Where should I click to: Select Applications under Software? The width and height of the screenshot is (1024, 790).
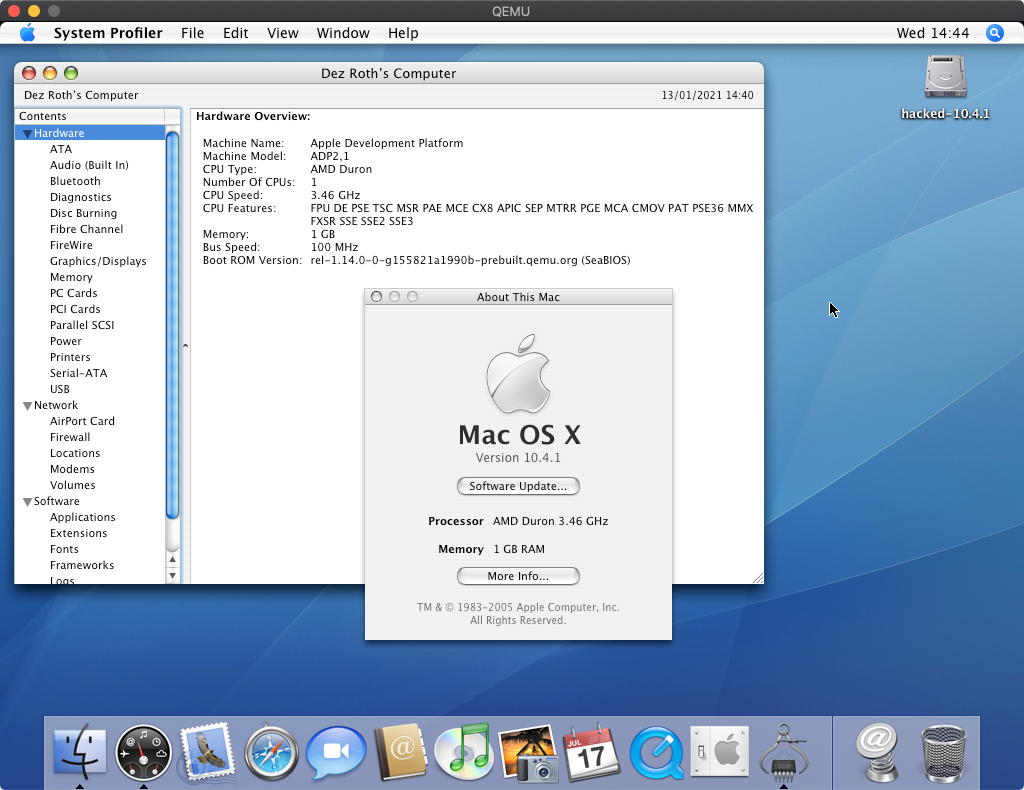pyautogui.click(x=82, y=517)
